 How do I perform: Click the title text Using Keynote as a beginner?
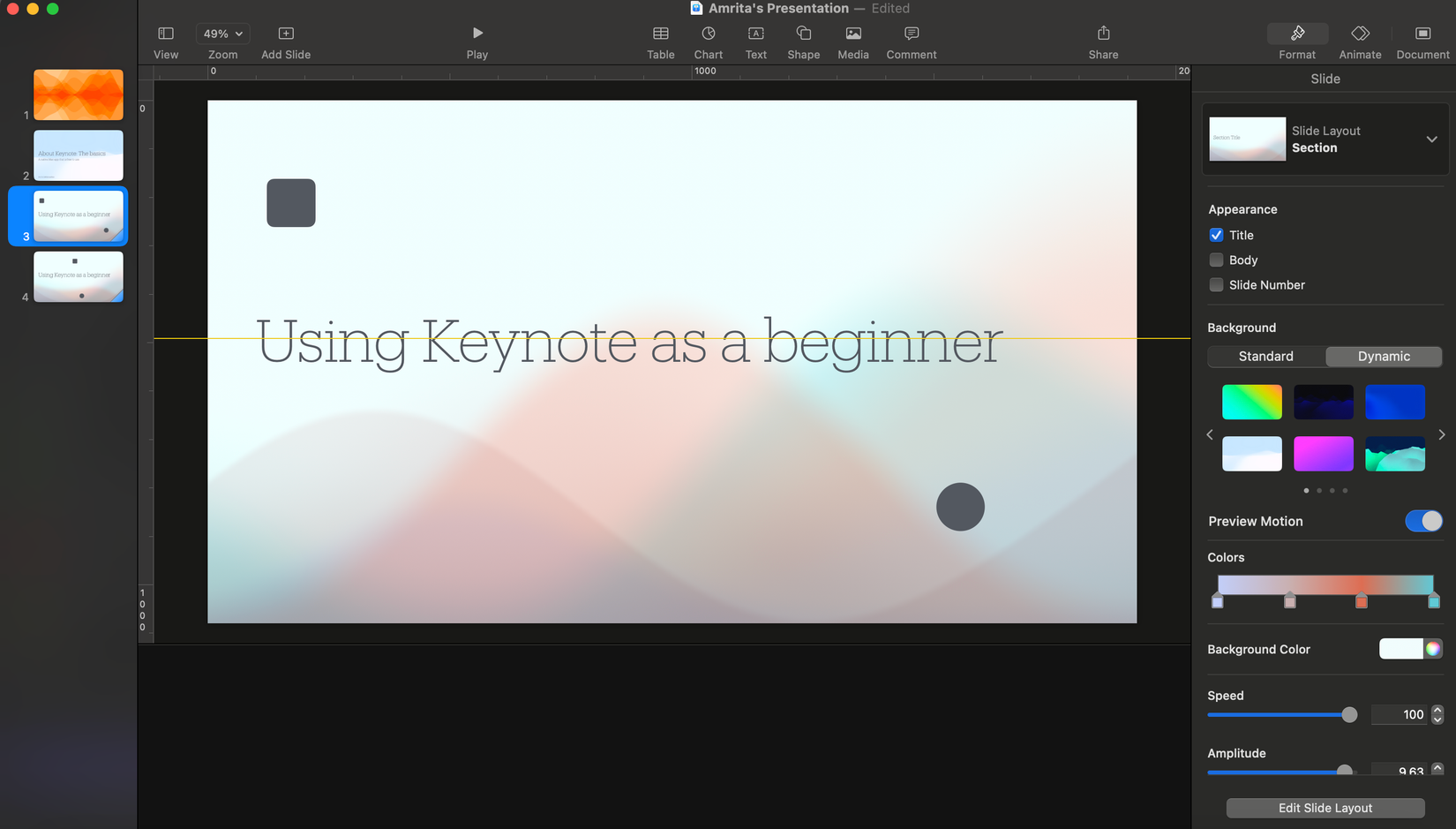pyautogui.click(x=629, y=343)
